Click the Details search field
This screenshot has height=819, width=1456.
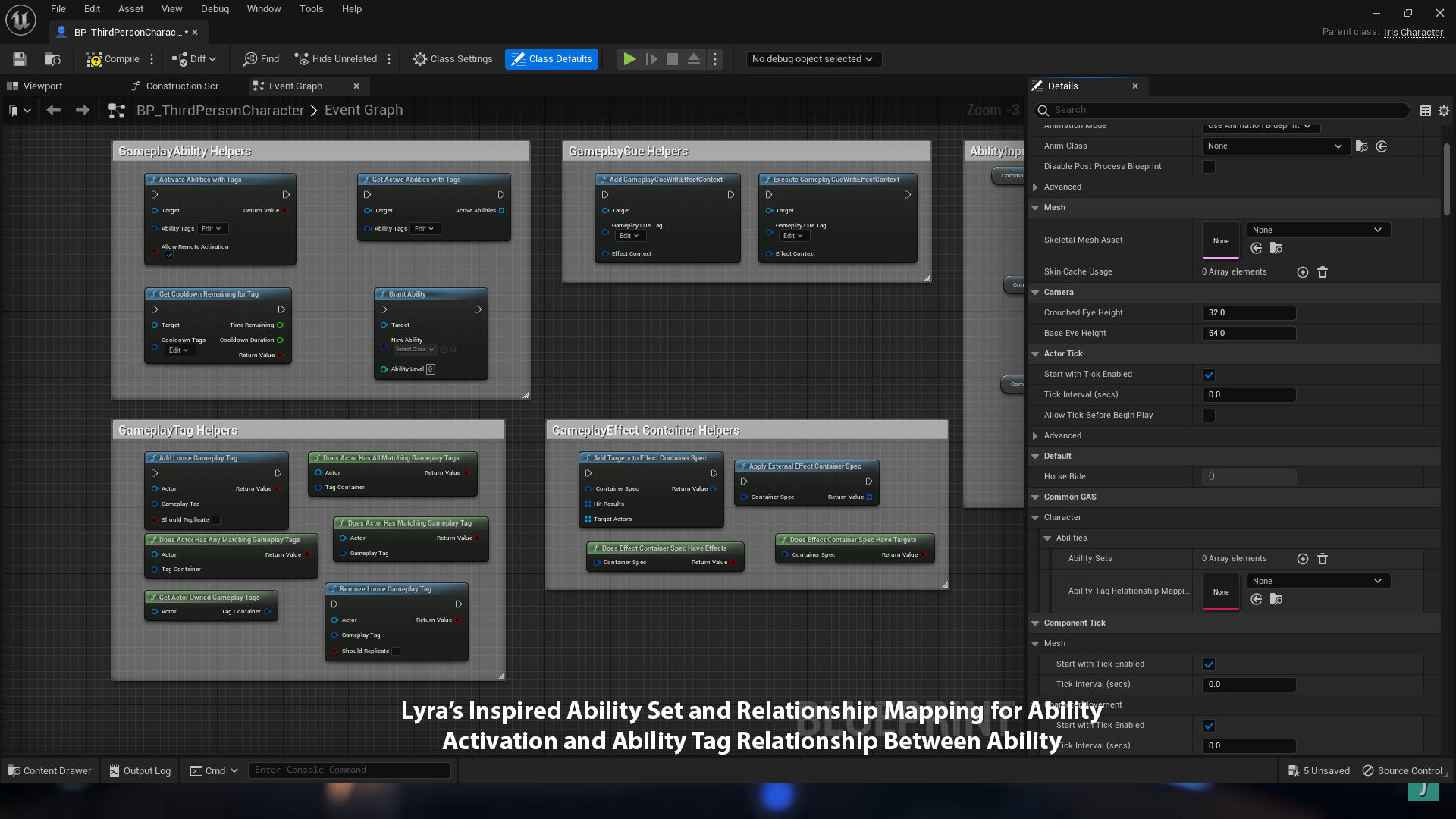[1228, 111]
